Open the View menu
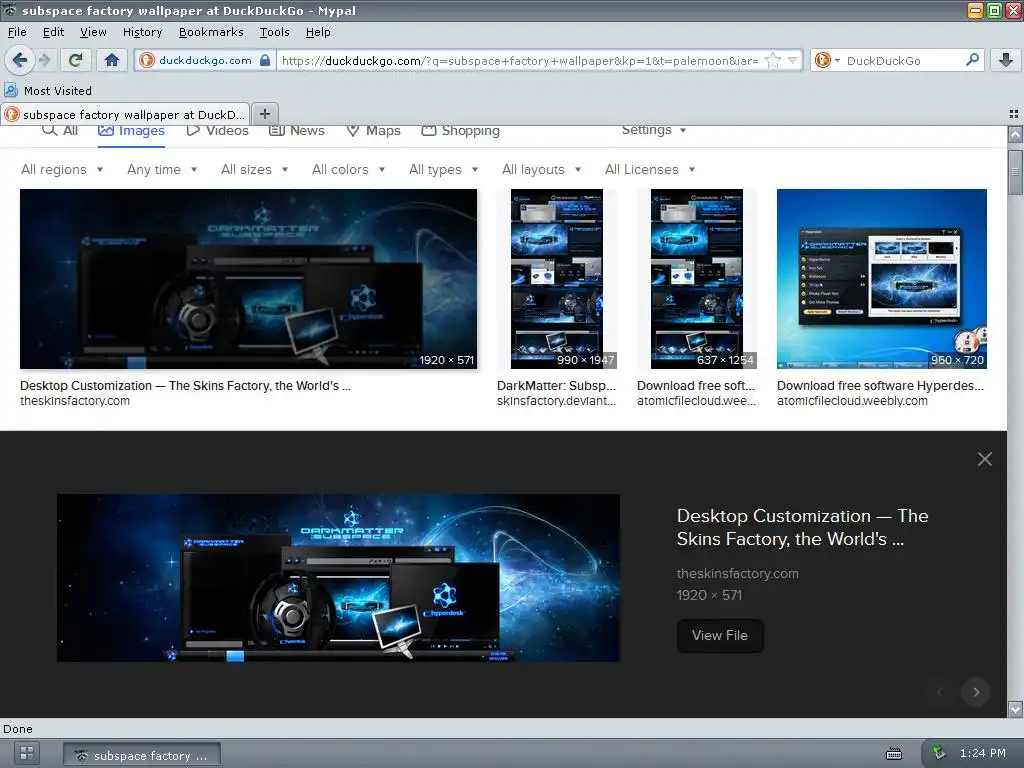This screenshot has width=1024, height=768. [93, 32]
